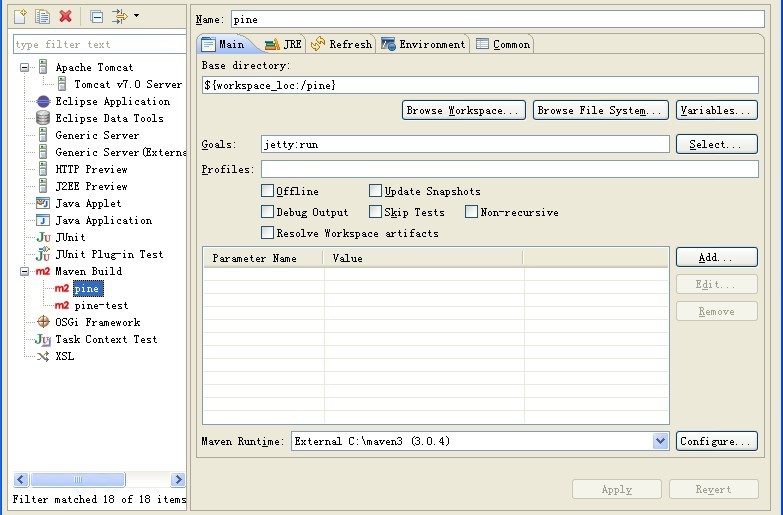Viewport: 783px width, 515px height.
Task: Enable the Offline checkbox
Action: [x=268, y=191]
